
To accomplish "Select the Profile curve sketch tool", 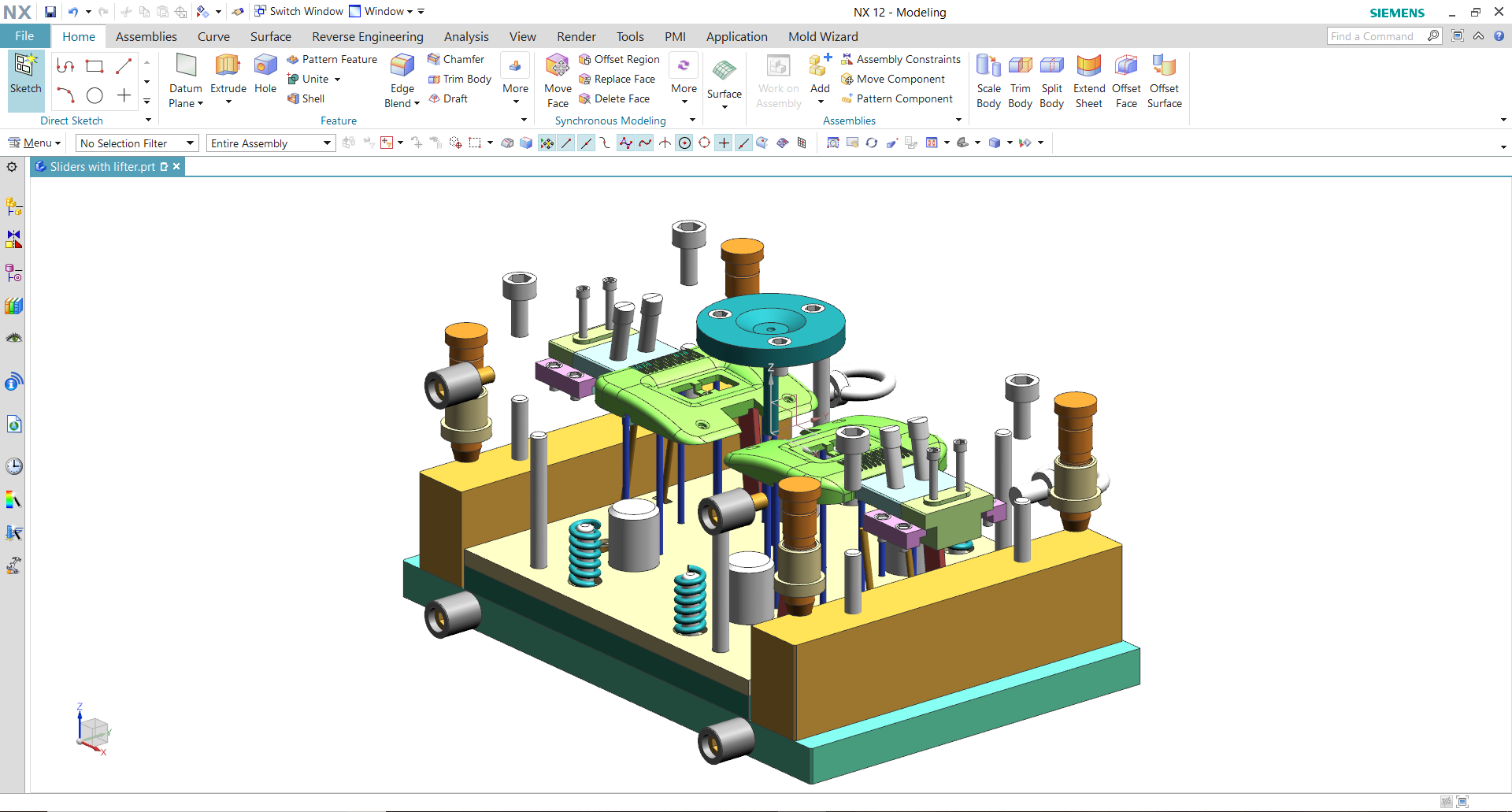I will (x=65, y=66).
